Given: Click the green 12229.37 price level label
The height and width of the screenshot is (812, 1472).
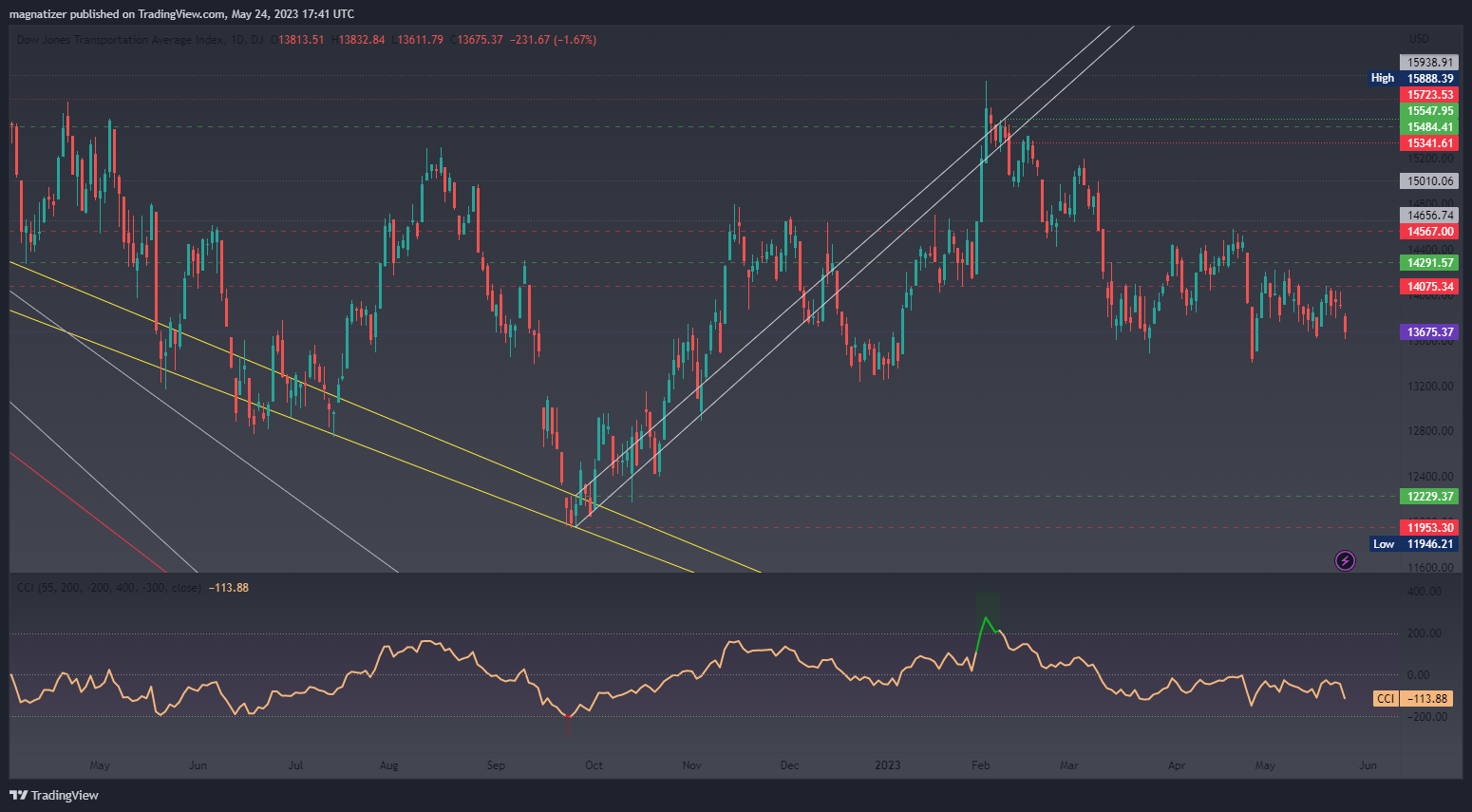Looking at the screenshot, I should coord(1429,497).
